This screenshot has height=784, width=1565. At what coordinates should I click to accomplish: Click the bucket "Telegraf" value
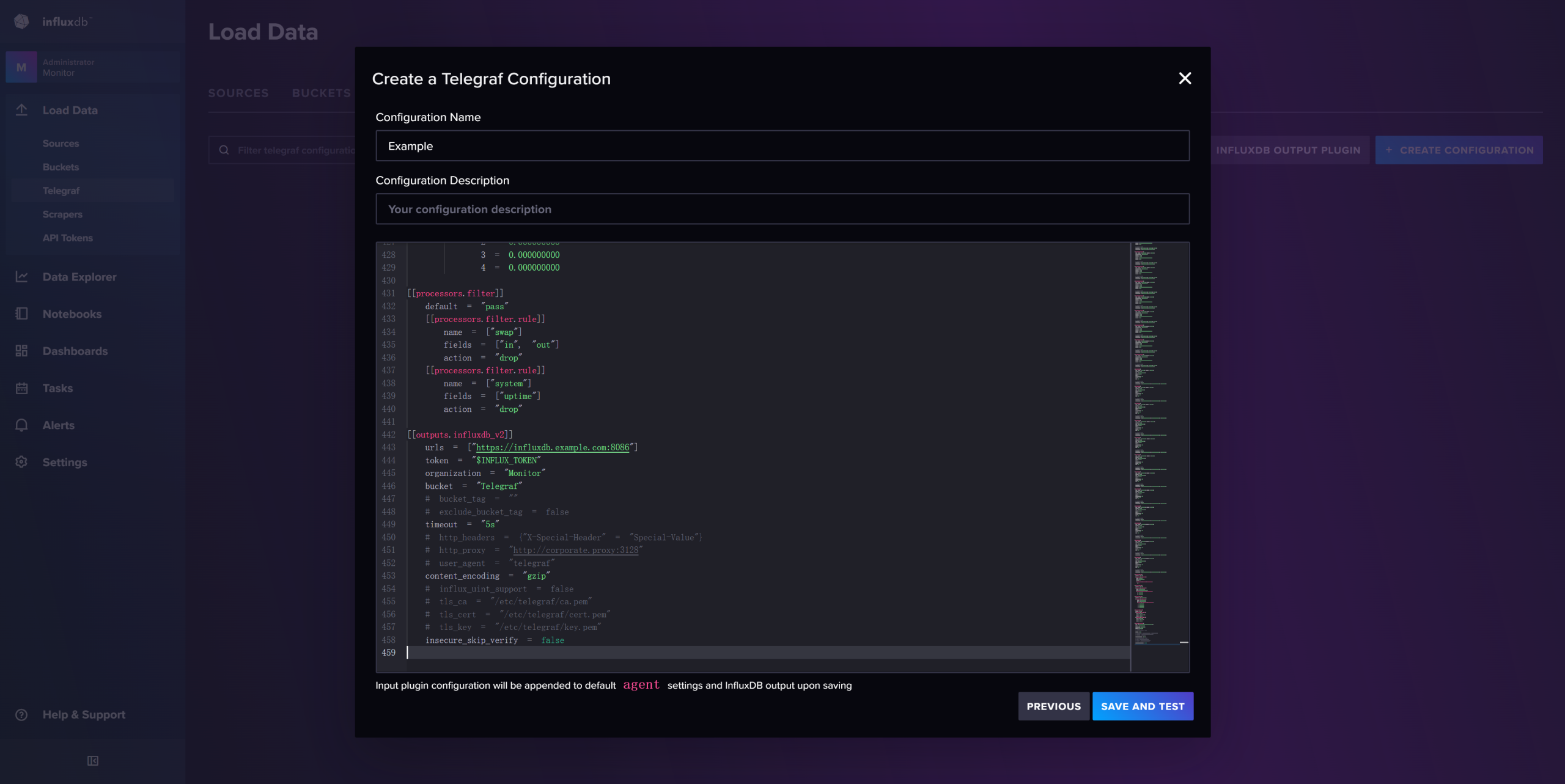[x=499, y=486]
